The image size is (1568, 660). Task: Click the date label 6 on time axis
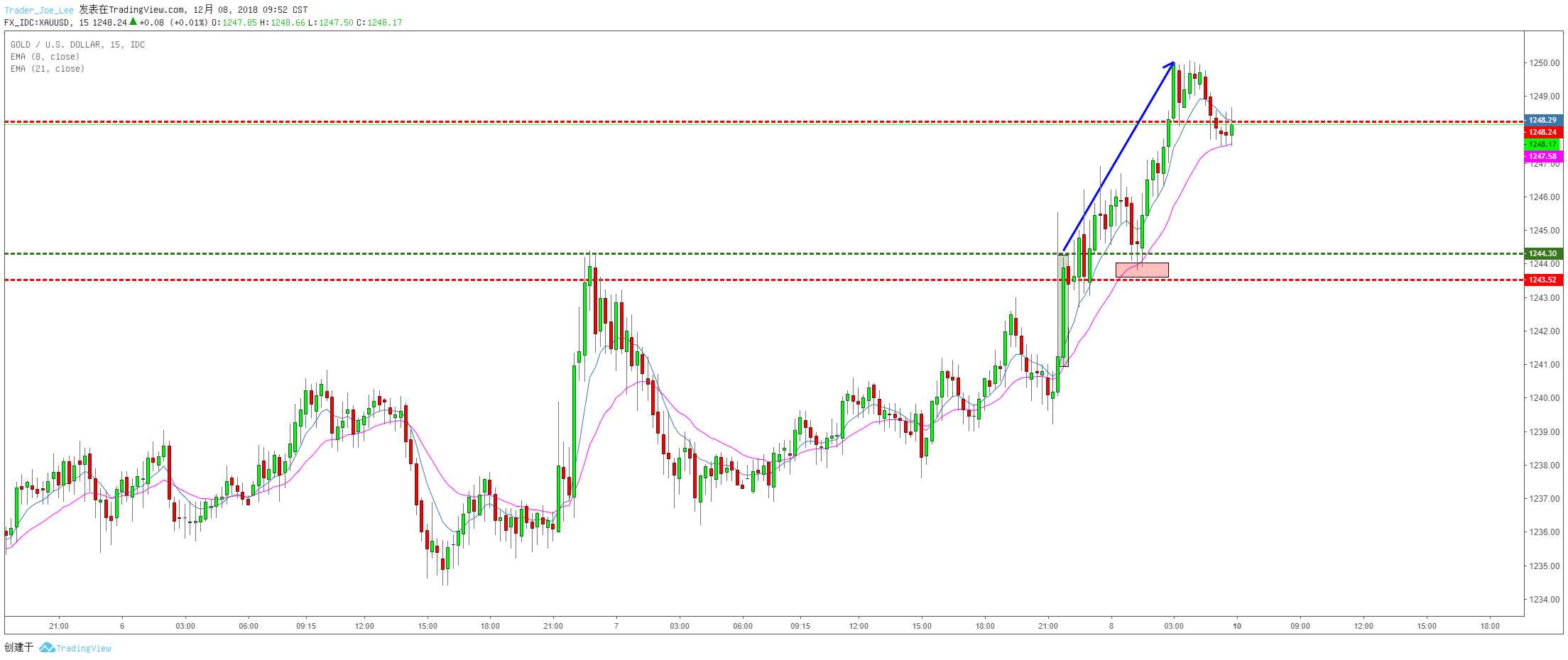[x=122, y=626]
